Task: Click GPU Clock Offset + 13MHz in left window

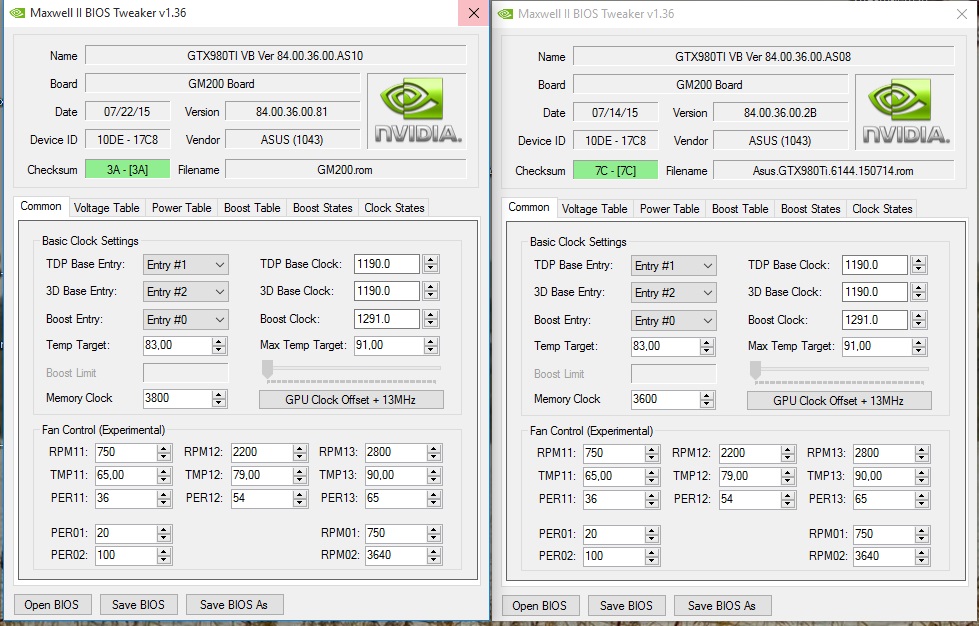Action: [351, 400]
